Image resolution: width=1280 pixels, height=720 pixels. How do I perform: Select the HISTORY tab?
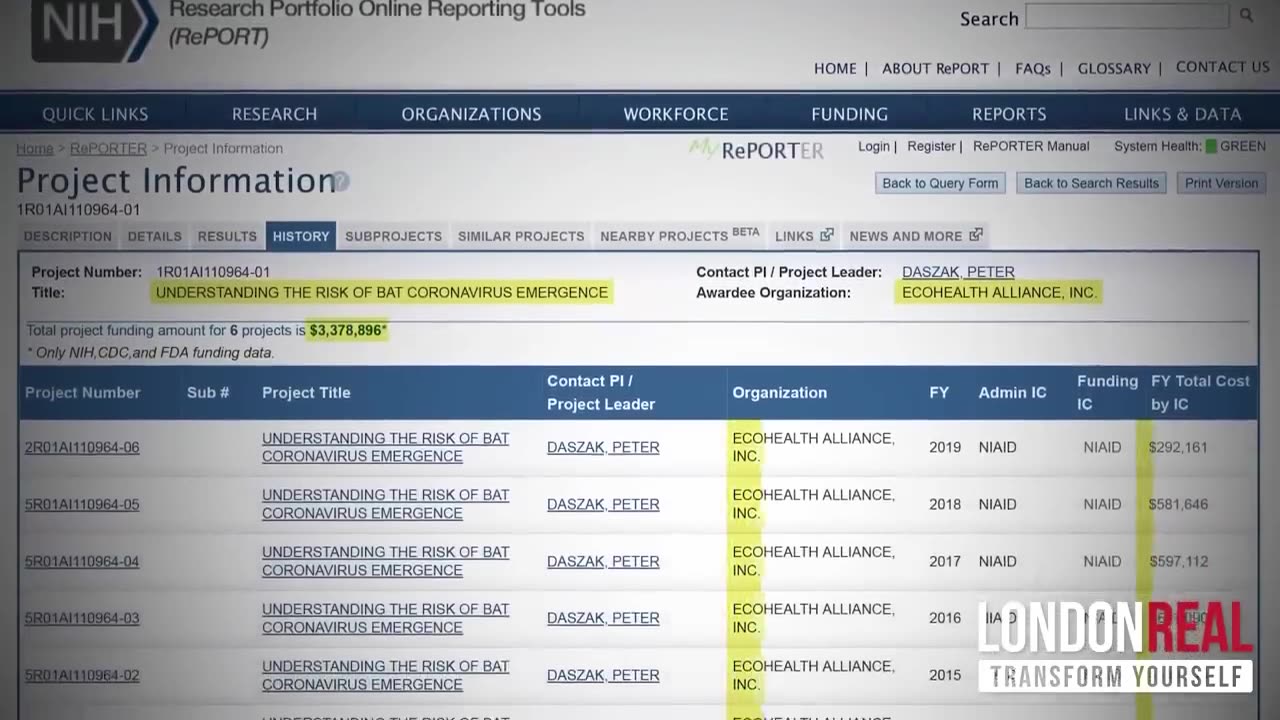301,236
